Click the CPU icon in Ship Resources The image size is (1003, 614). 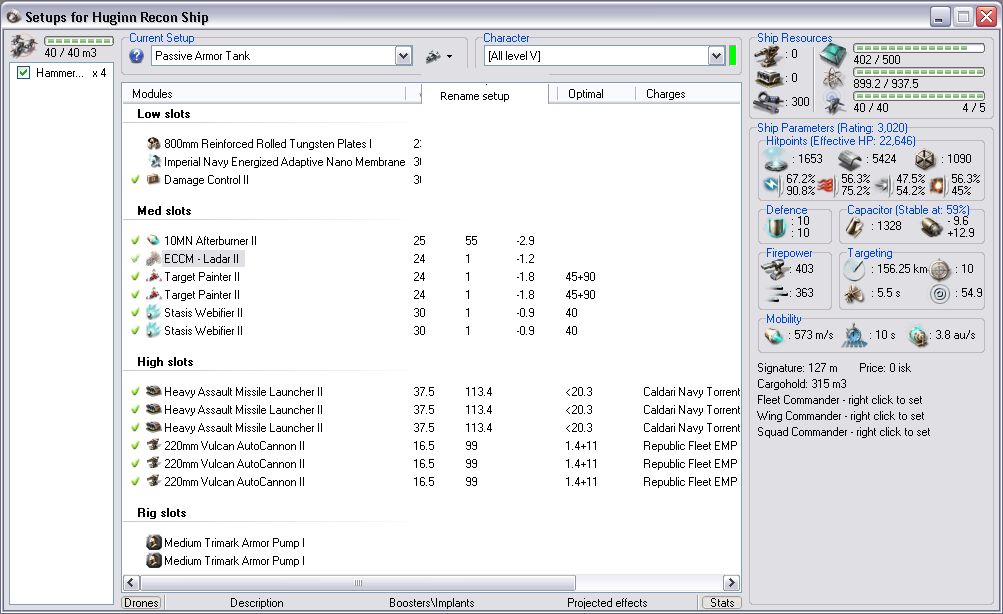point(833,54)
